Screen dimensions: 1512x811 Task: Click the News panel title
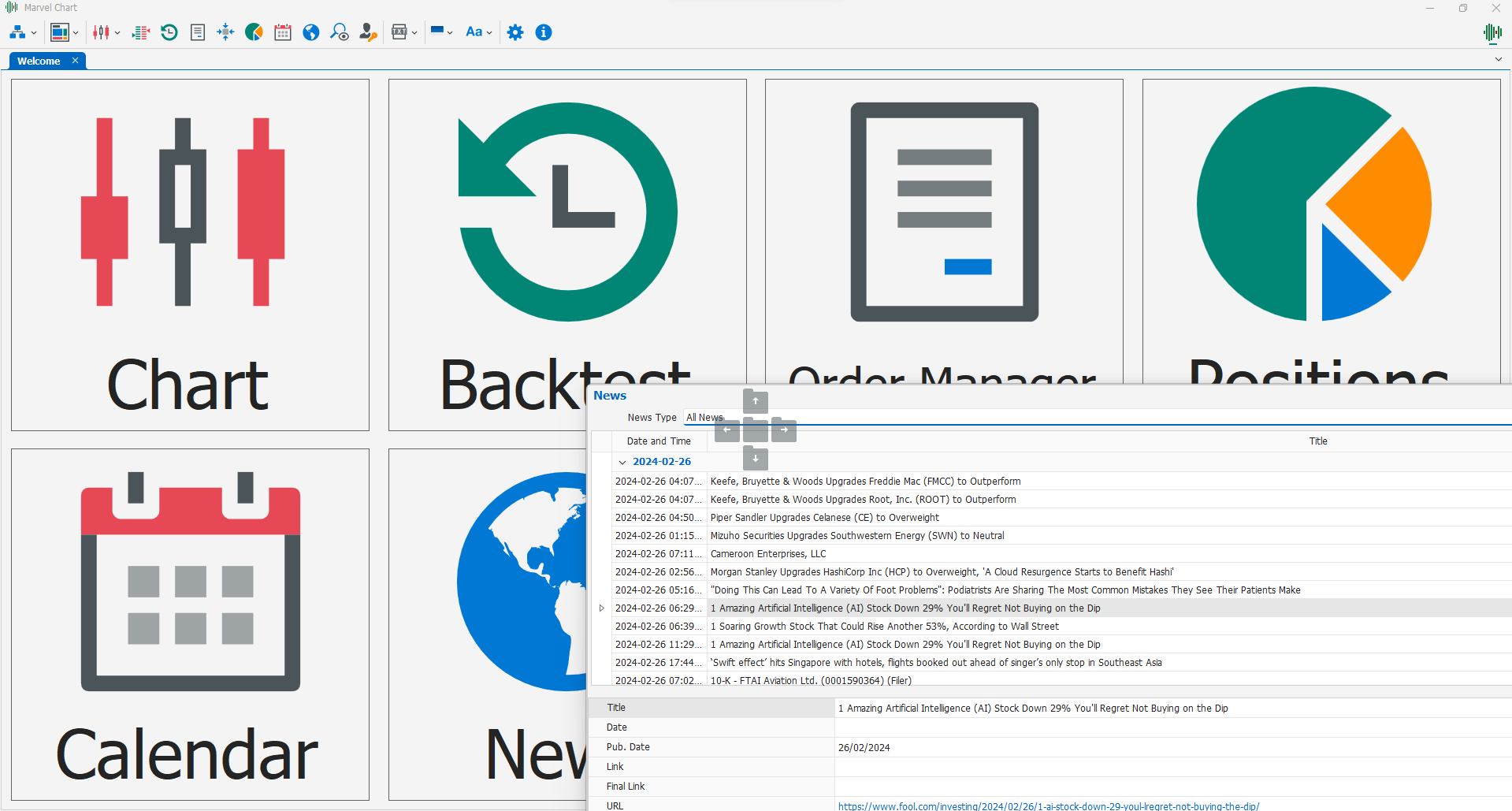coord(610,396)
